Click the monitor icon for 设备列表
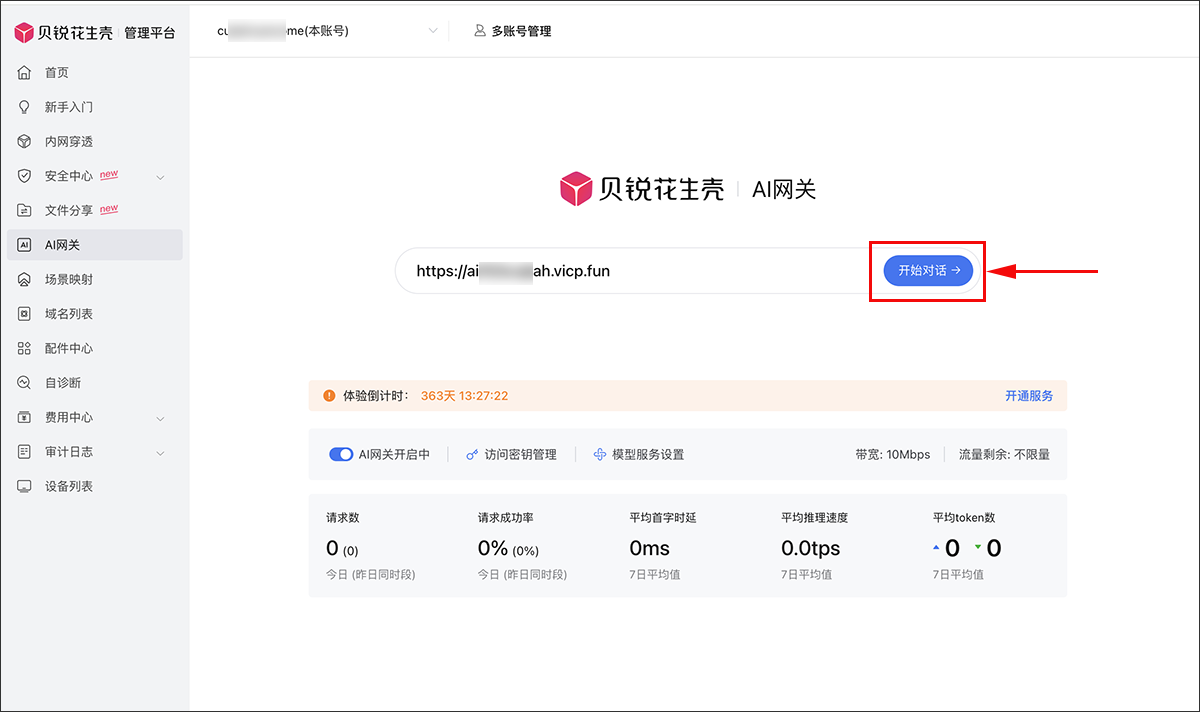 click(x=25, y=486)
